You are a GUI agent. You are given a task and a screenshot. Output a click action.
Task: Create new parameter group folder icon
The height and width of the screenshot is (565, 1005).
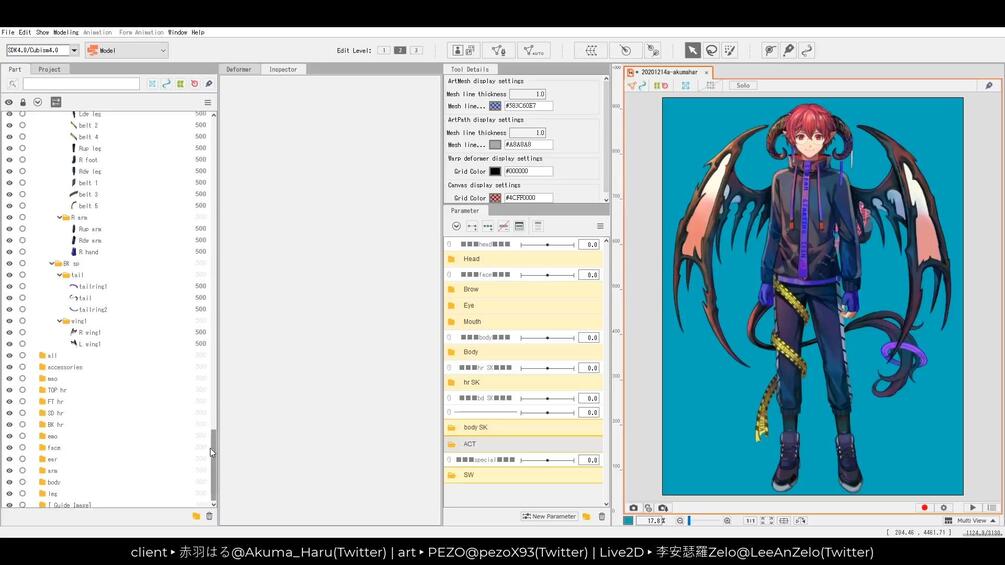click(586, 516)
